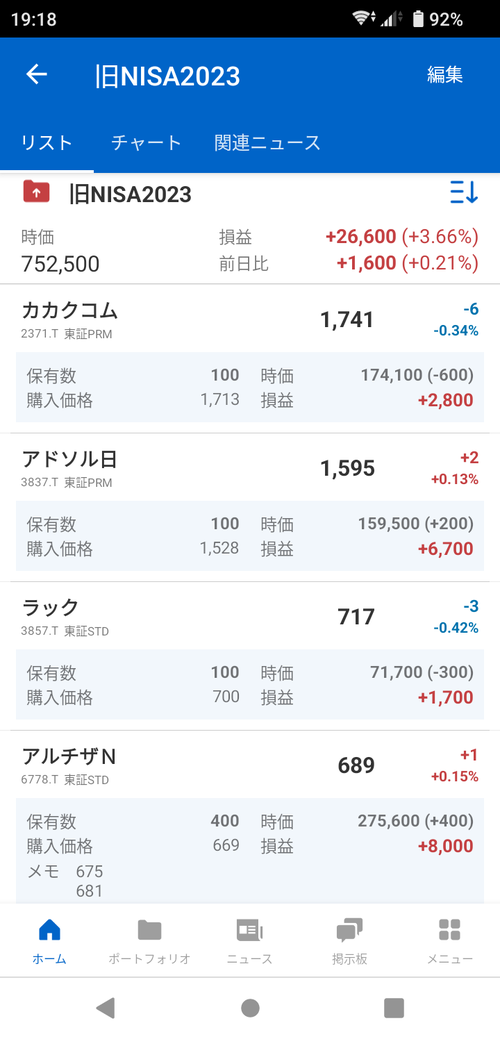Tap the 編集 edit button
500x1039 pixels.
tap(444, 75)
